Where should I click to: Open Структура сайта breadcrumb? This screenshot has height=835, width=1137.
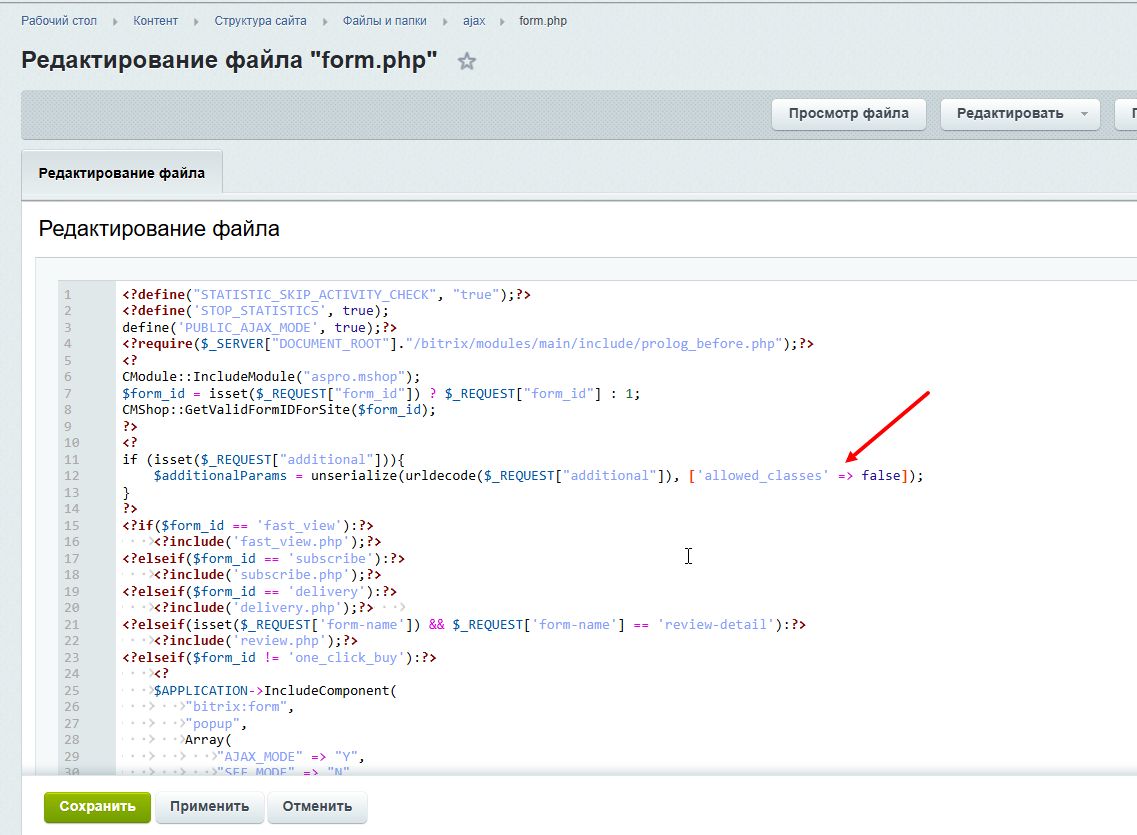[260, 20]
